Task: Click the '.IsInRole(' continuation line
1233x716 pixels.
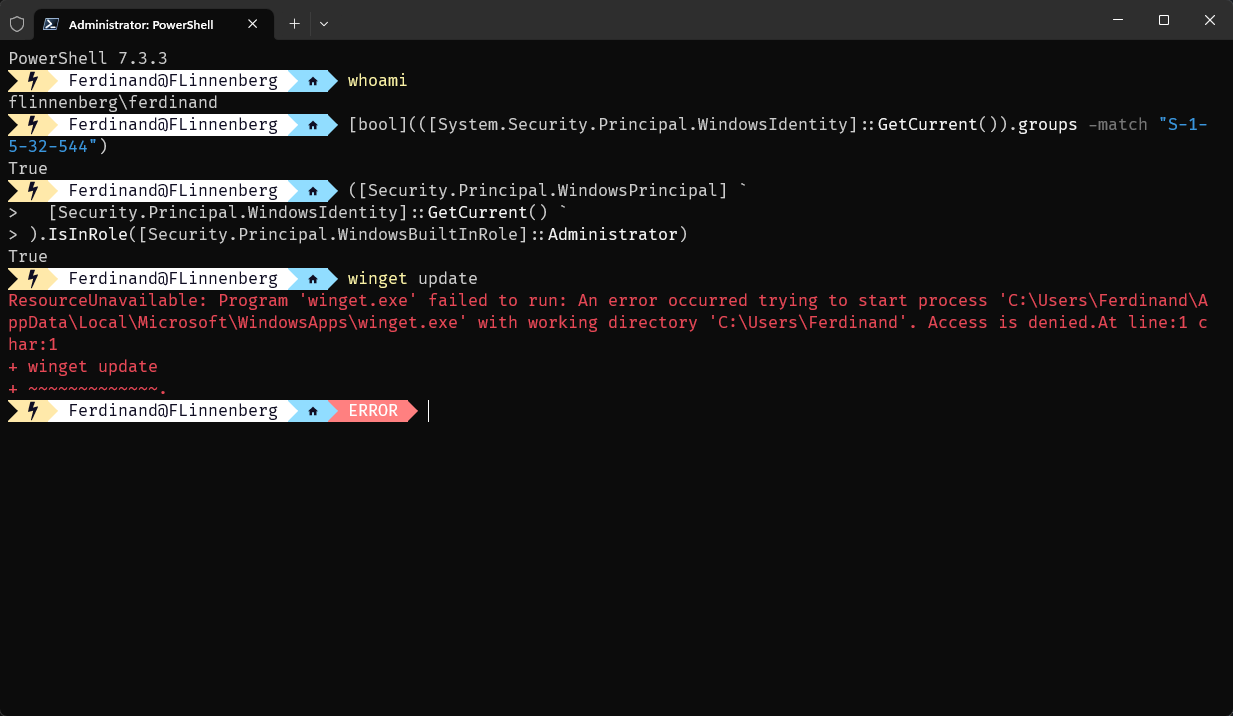Action: point(348,235)
